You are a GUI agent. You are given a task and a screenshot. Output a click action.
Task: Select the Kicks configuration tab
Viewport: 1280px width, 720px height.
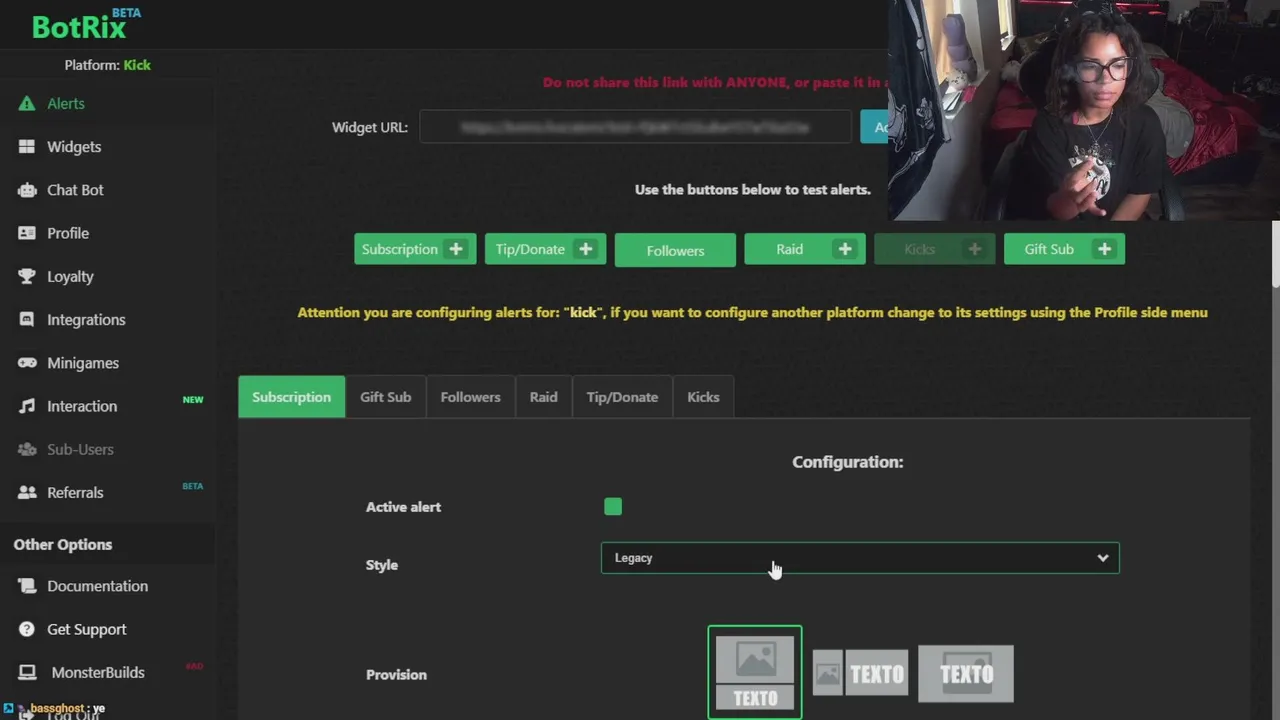(703, 397)
